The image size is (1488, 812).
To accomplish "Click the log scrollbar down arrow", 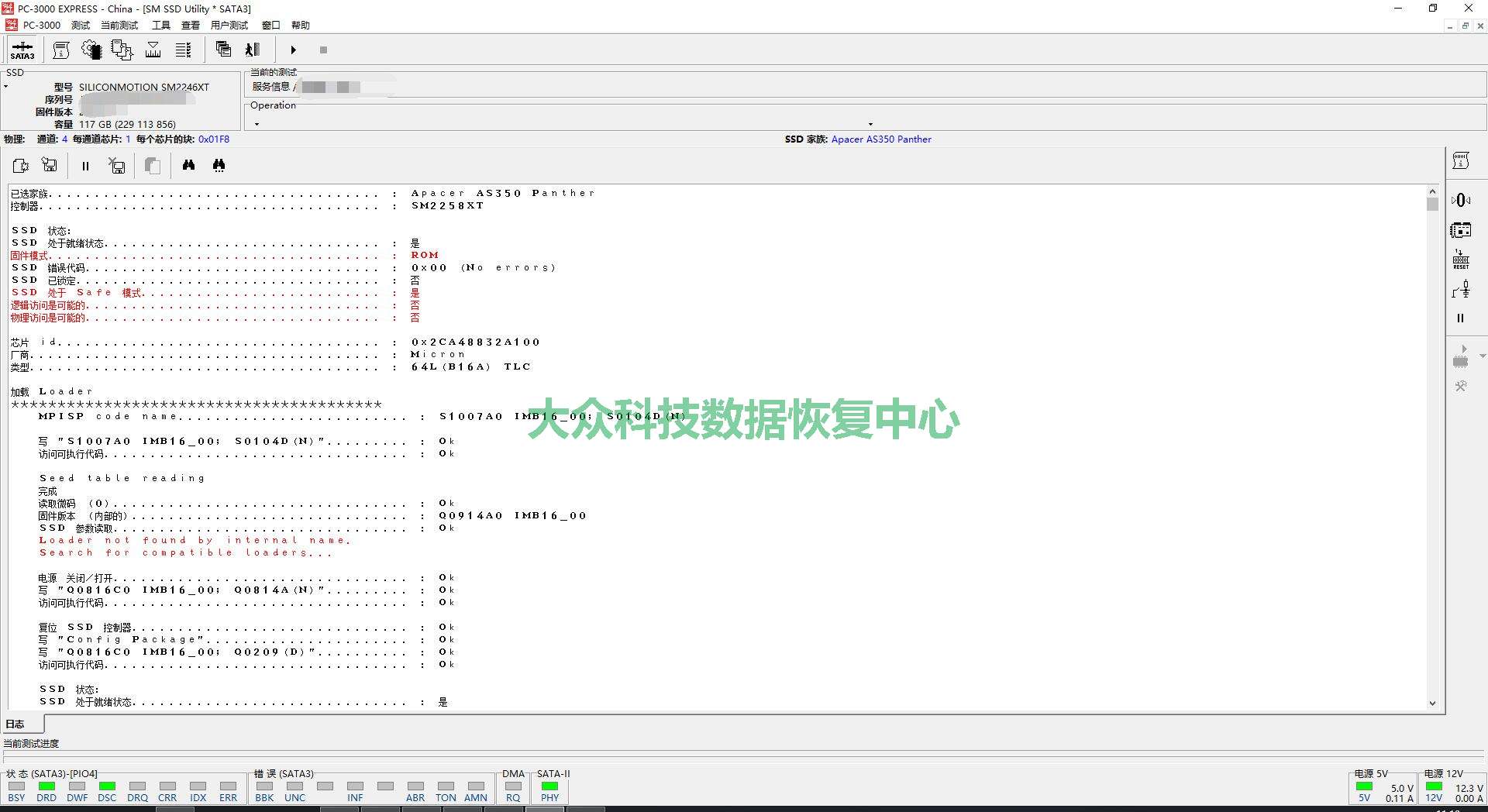I will click(1432, 704).
